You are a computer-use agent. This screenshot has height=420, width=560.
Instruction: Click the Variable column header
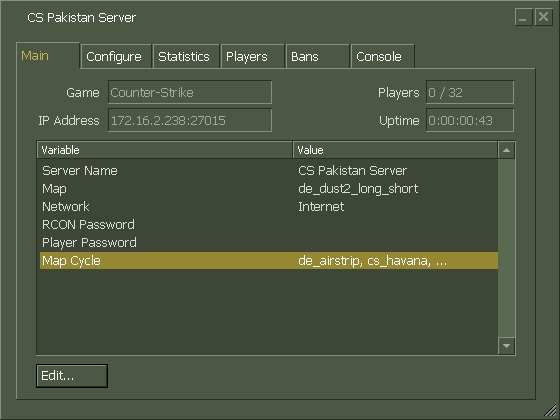tap(165, 150)
